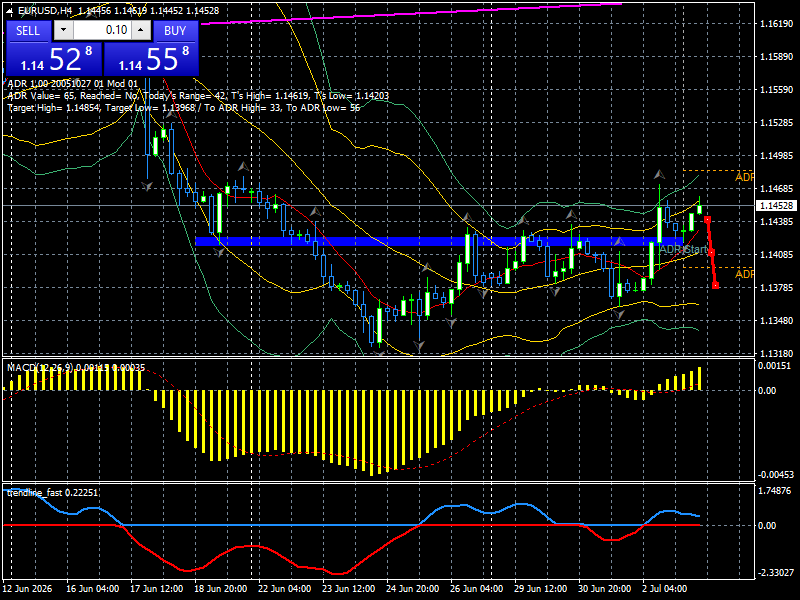Click the '29 Jun 12:00' time label

click(540, 589)
